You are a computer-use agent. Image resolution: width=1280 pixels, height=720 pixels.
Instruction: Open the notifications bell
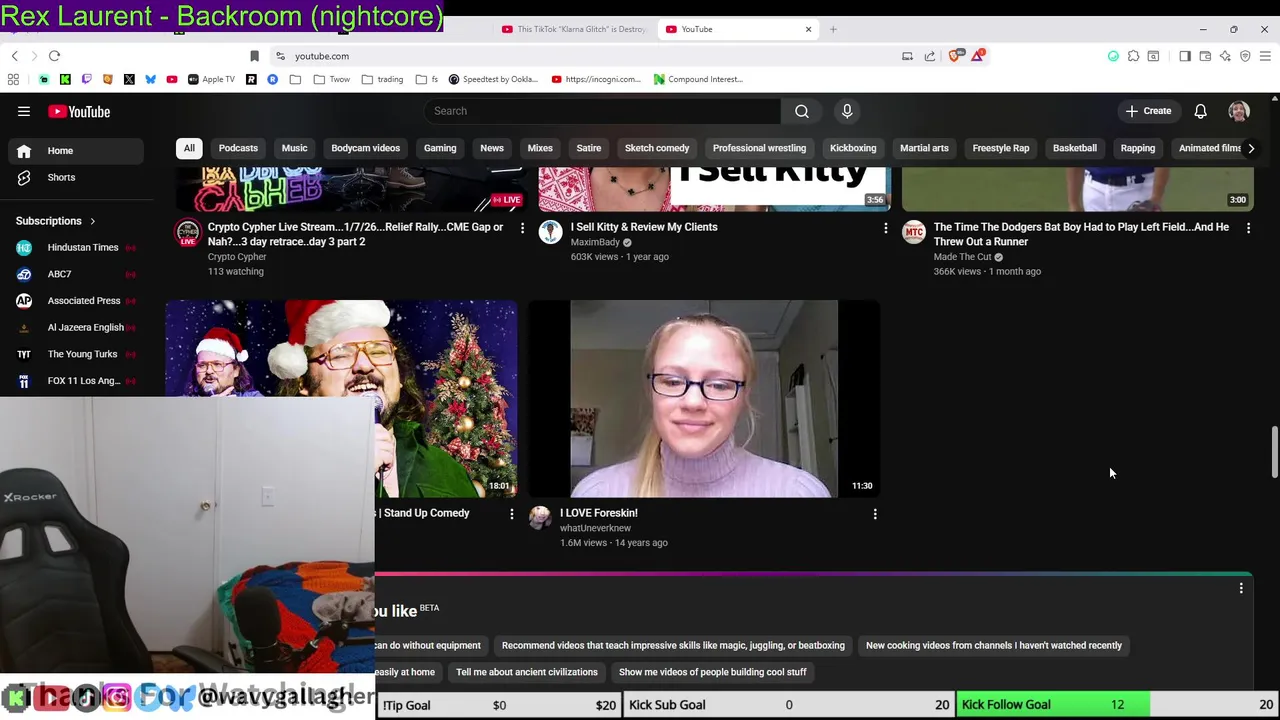[1200, 111]
